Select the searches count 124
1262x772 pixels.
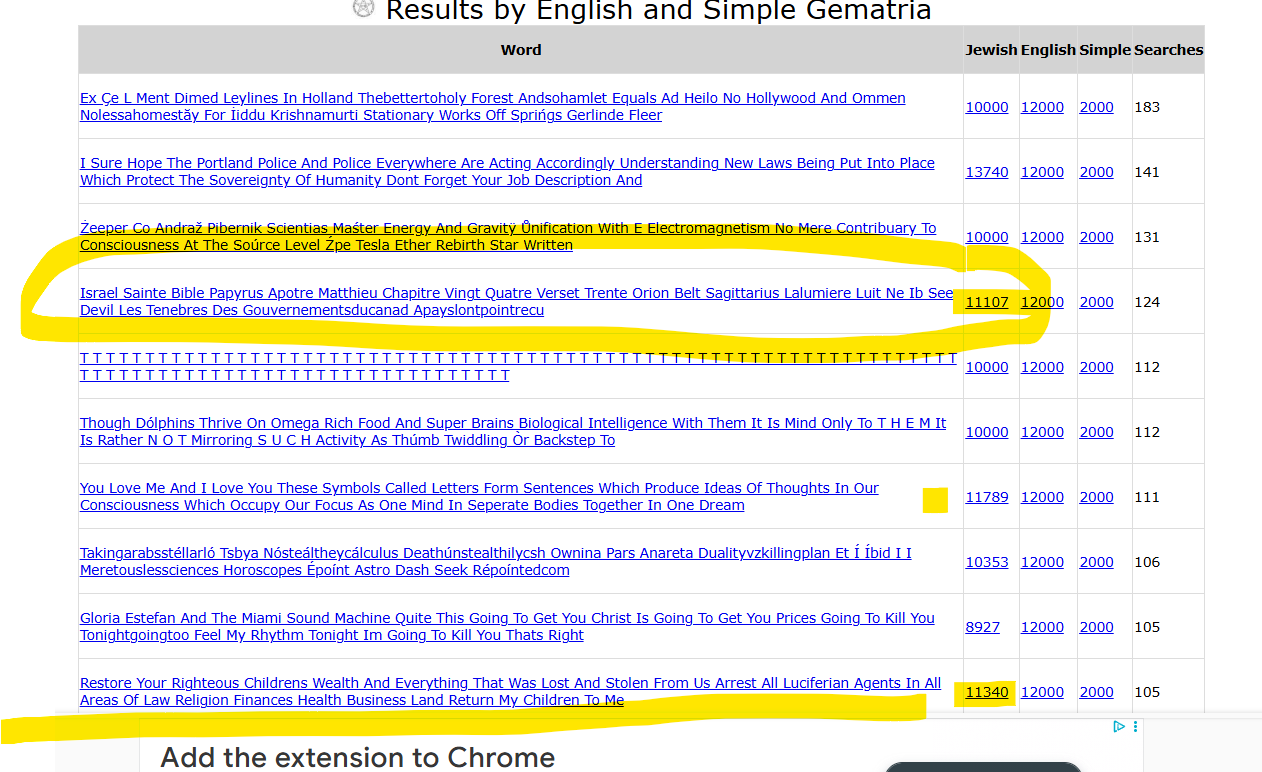[x=1147, y=302]
